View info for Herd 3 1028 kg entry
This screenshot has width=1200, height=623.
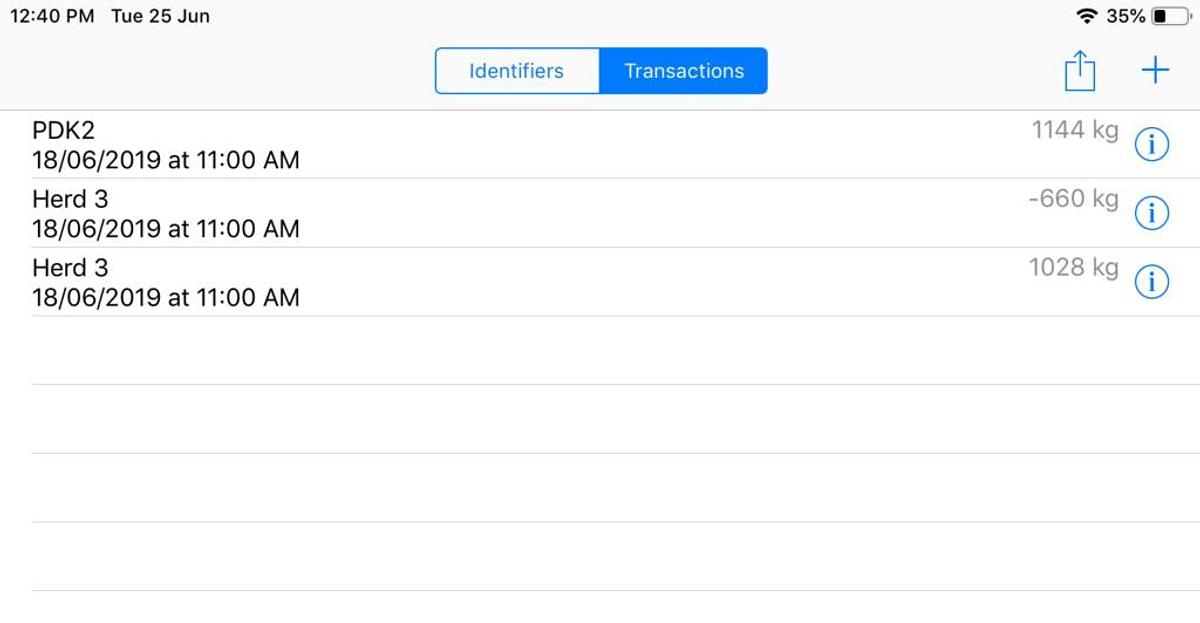click(x=1152, y=283)
